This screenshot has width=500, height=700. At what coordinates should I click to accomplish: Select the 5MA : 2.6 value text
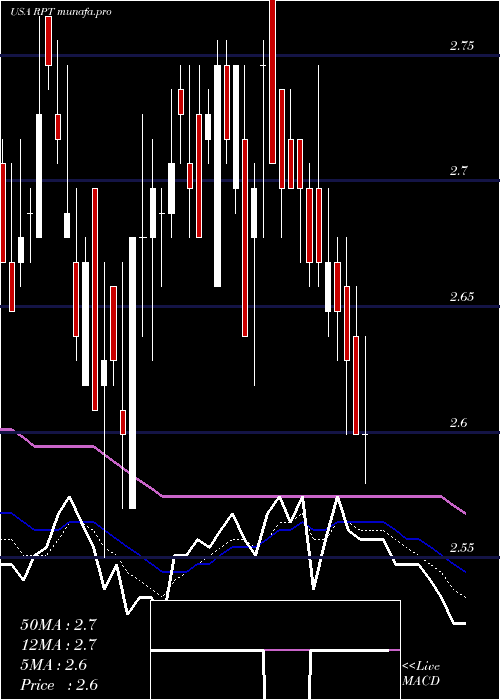coord(54,665)
